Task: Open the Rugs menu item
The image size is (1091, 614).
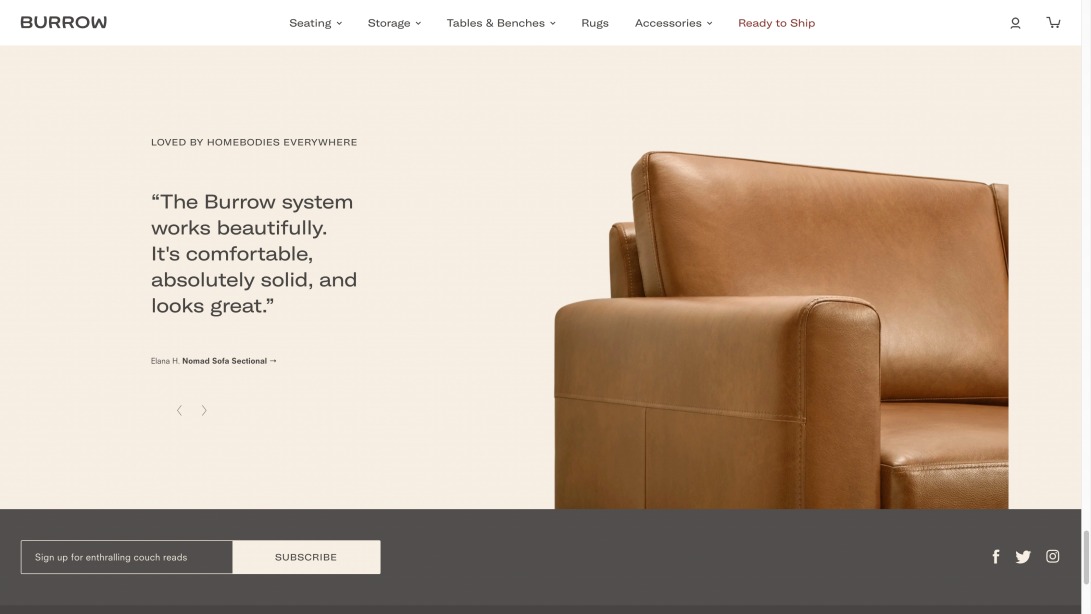Action: 595,23
